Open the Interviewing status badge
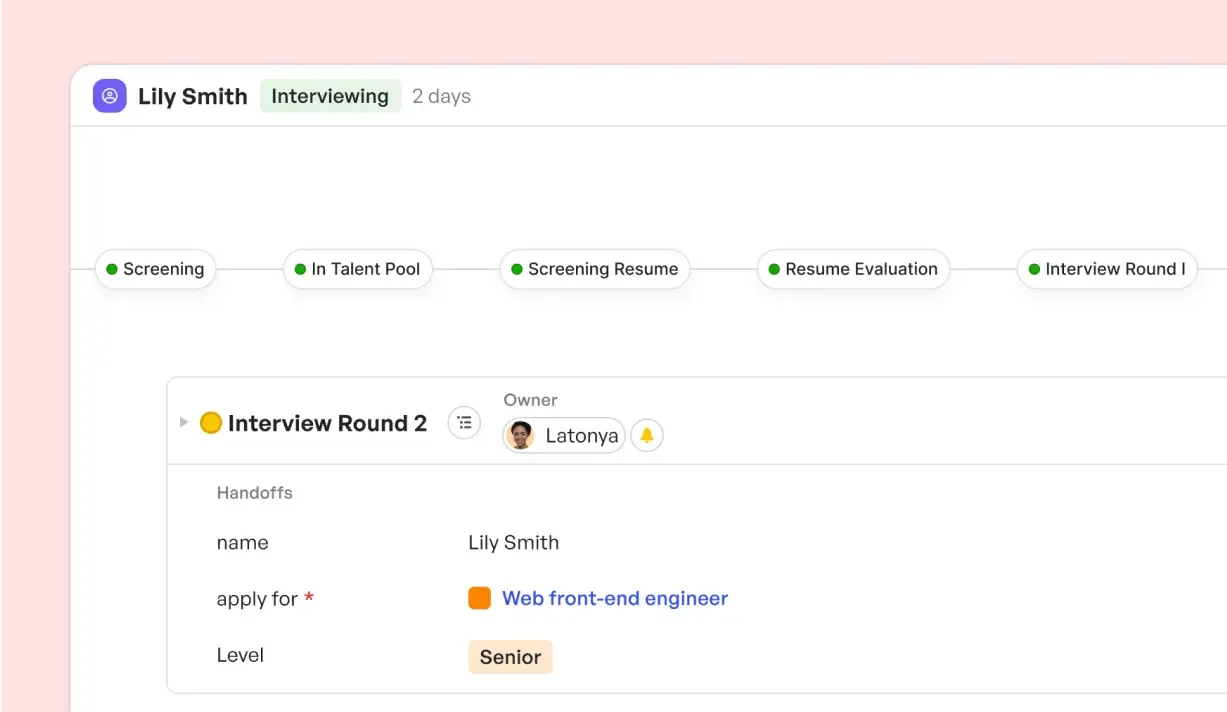 click(x=330, y=96)
